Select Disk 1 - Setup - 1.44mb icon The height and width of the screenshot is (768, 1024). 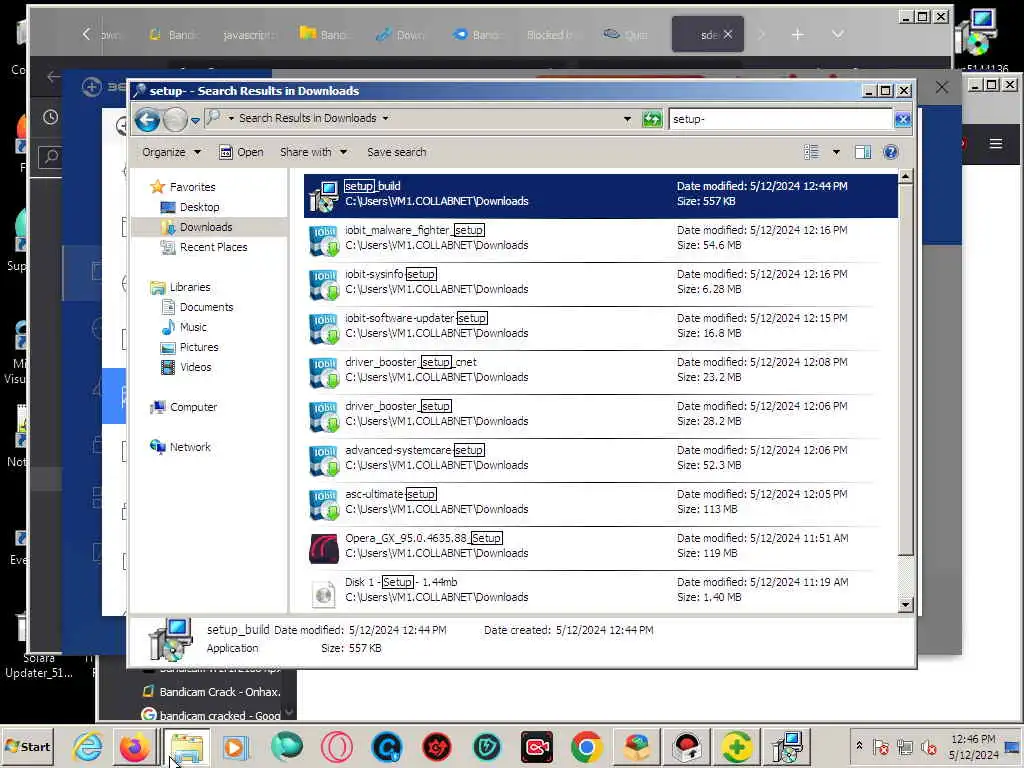pyautogui.click(x=323, y=593)
